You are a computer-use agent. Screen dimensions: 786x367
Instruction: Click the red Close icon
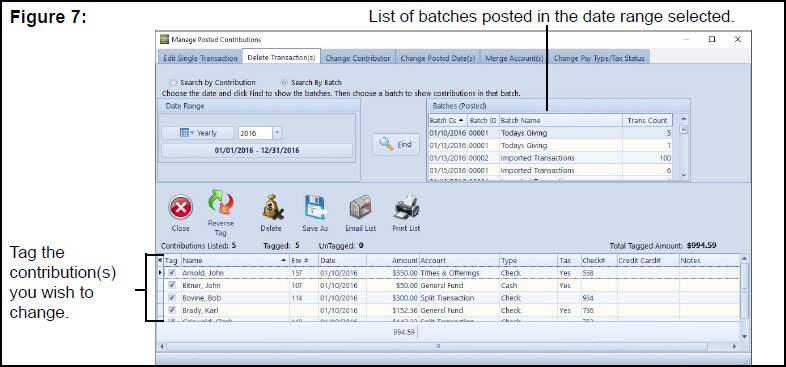point(180,207)
